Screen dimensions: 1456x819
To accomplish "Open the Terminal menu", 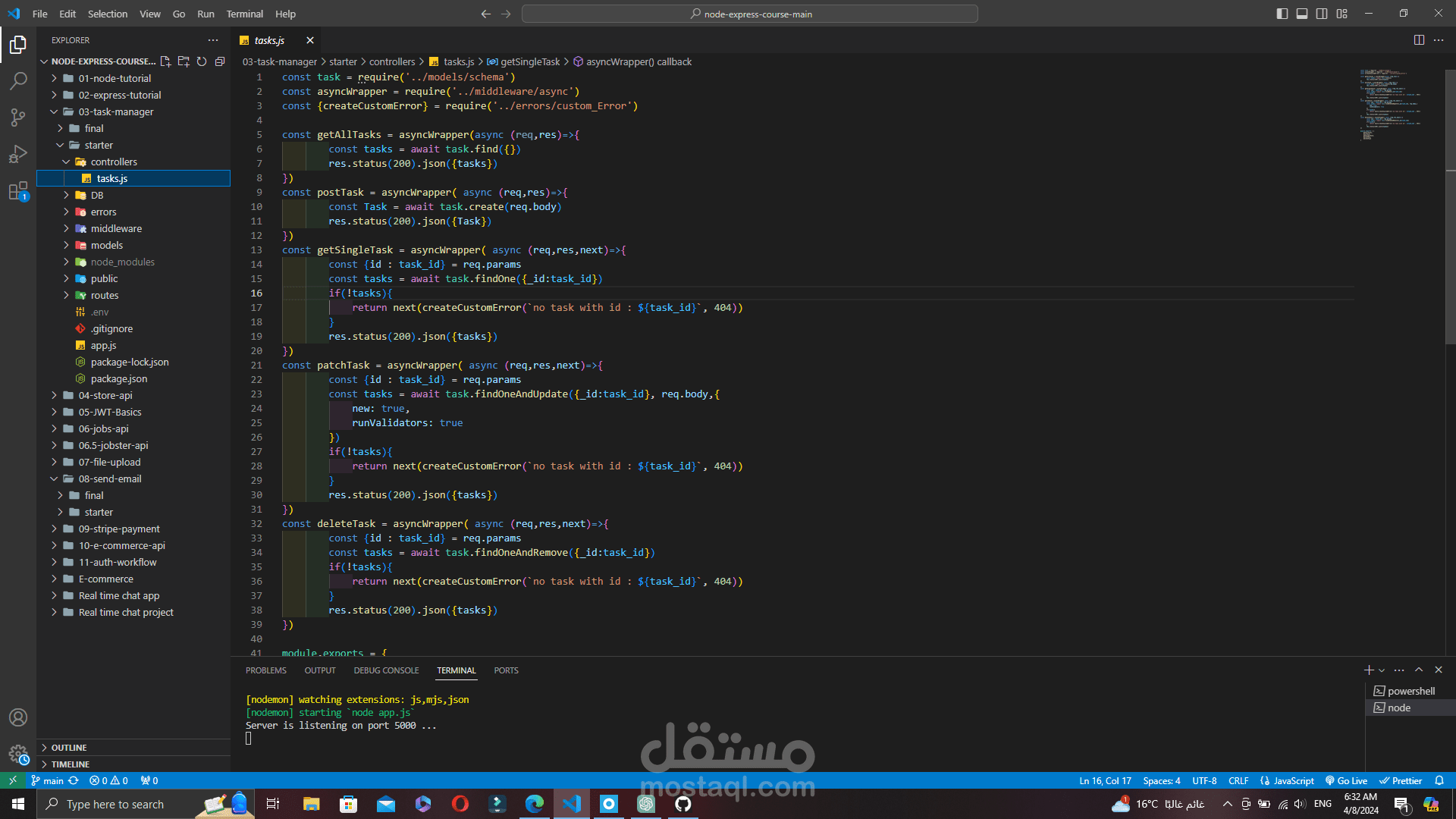I will (x=244, y=14).
